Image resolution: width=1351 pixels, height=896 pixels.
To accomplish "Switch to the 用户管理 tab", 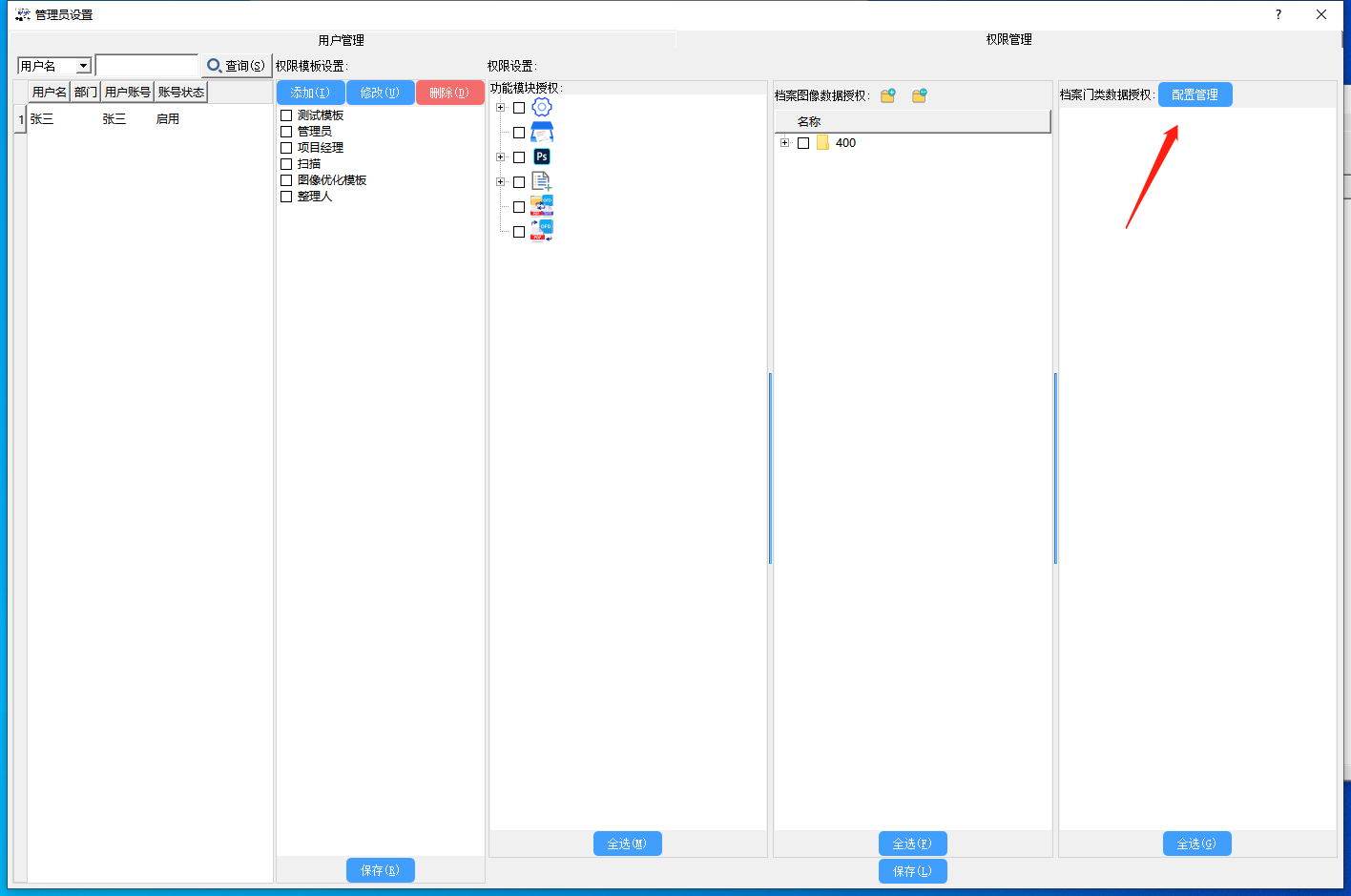I will pyautogui.click(x=341, y=40).
